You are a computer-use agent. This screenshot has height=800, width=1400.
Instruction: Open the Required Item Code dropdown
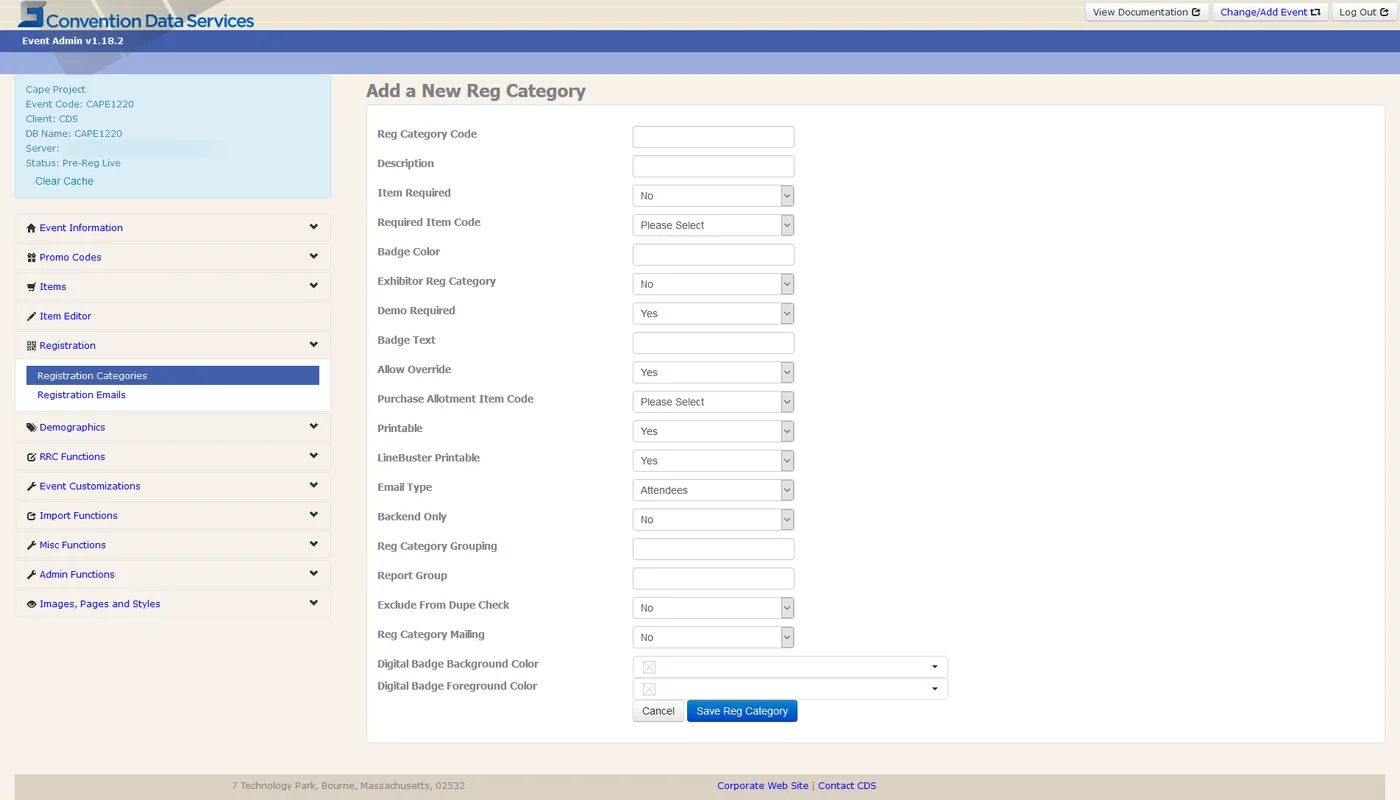713,225
